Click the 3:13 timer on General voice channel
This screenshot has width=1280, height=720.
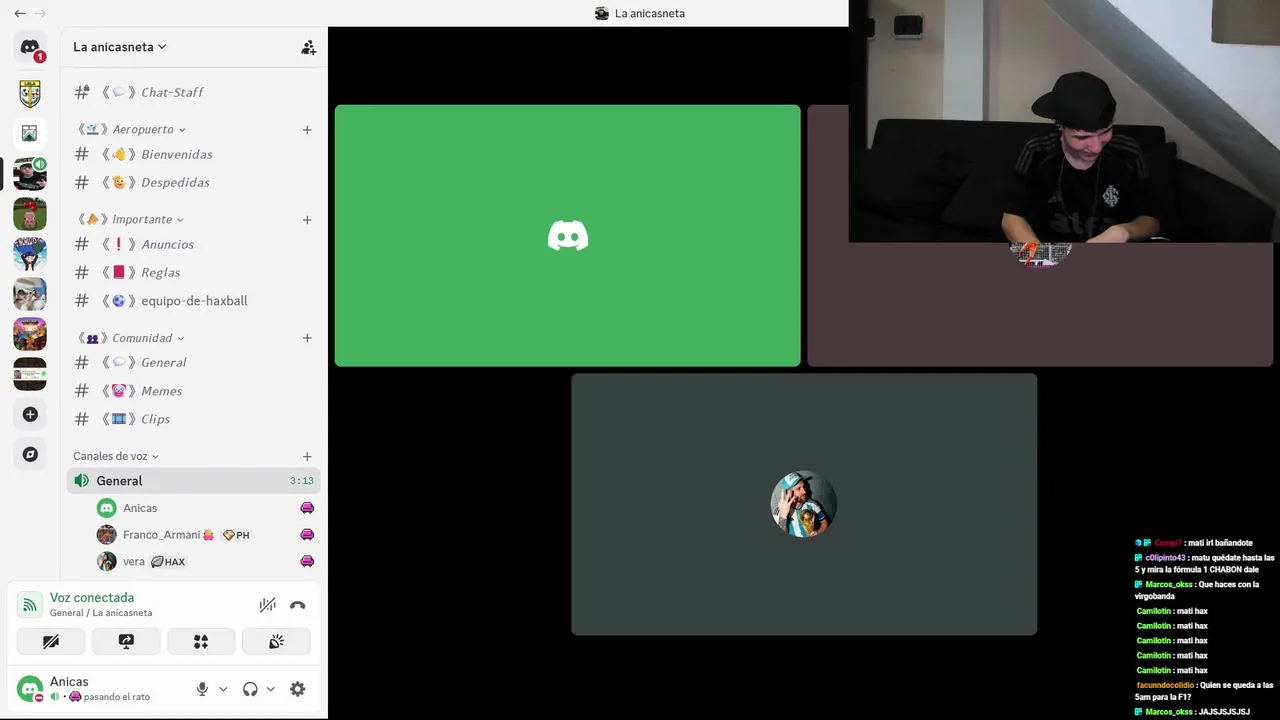click(x=302, y=481)
